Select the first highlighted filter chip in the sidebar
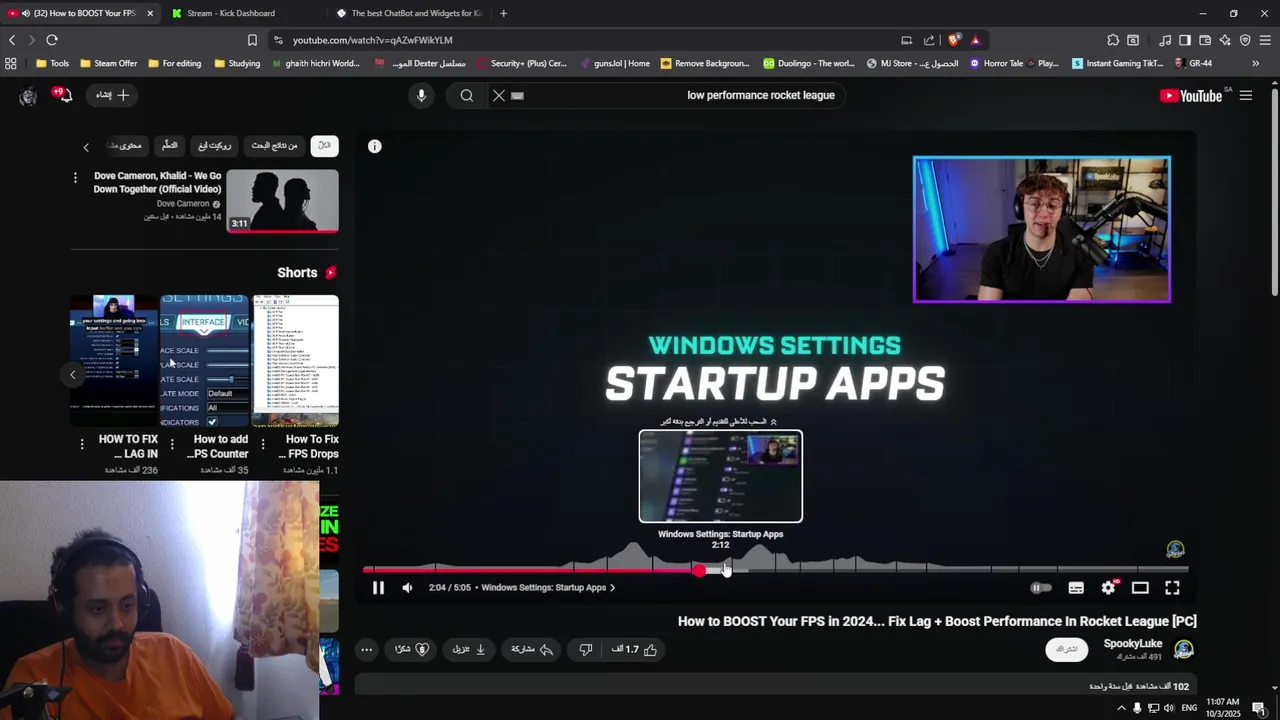Image resolution: width=1280 pixels, height=720 pixels. 324,146
